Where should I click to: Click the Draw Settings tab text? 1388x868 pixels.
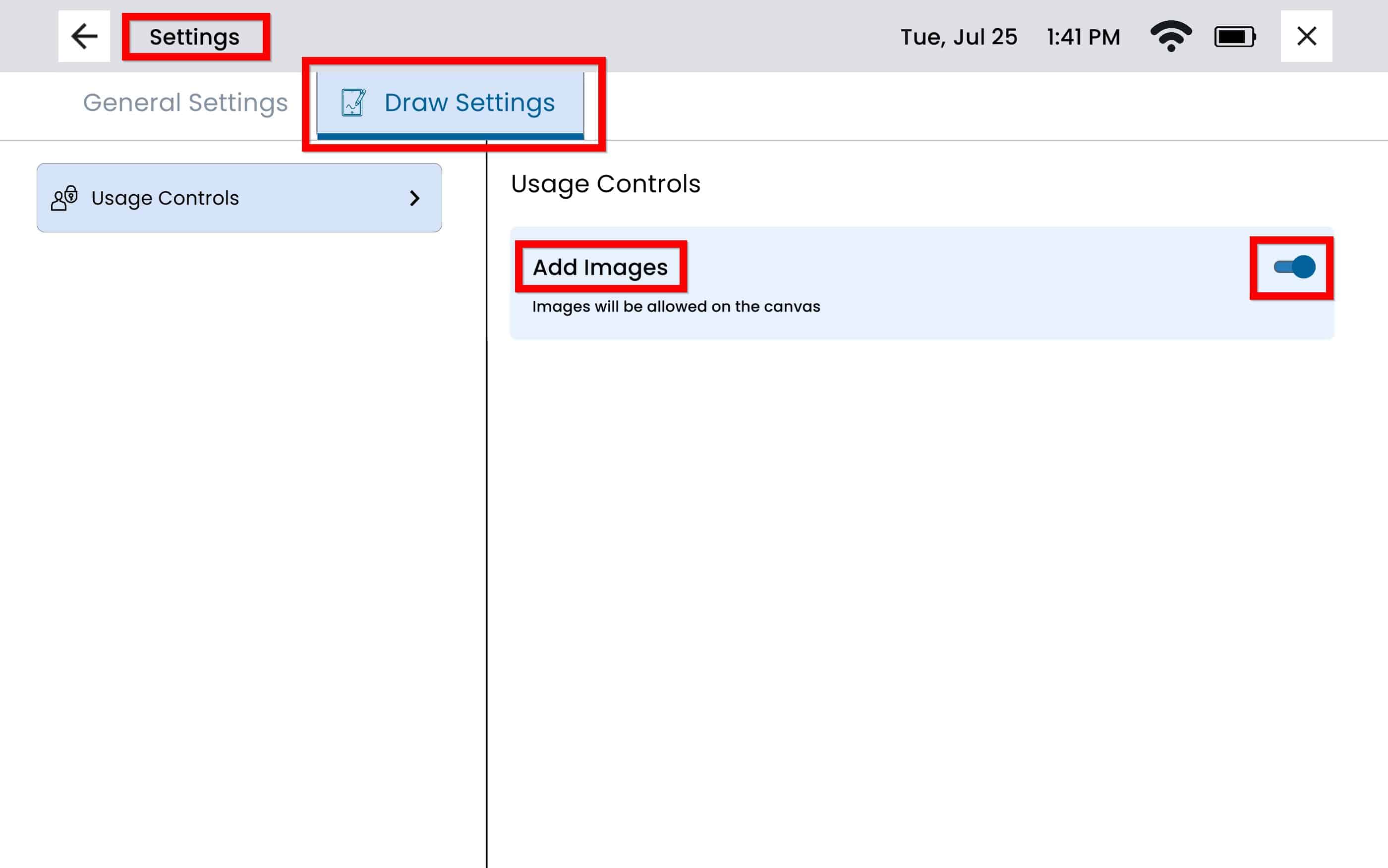point(469,103)
